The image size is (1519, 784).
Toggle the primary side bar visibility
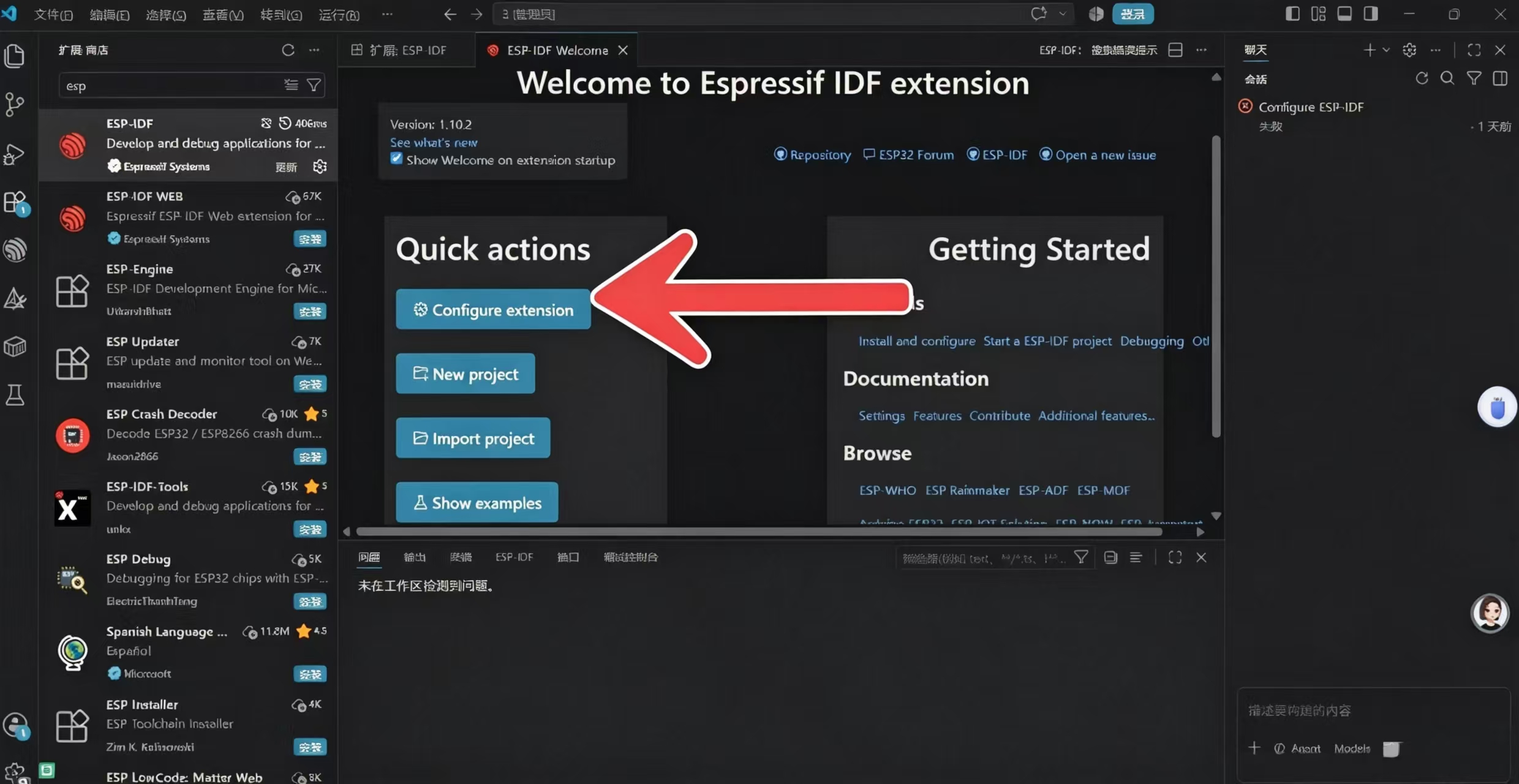click(1292, 14)
